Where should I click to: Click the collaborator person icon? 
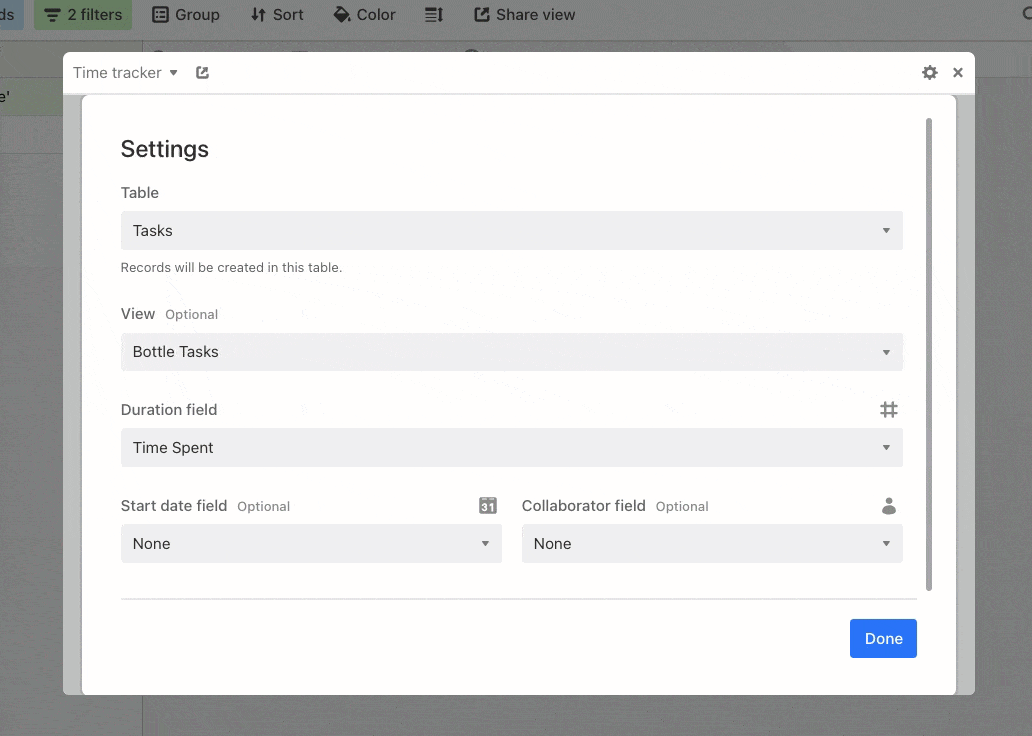(889, 506)
